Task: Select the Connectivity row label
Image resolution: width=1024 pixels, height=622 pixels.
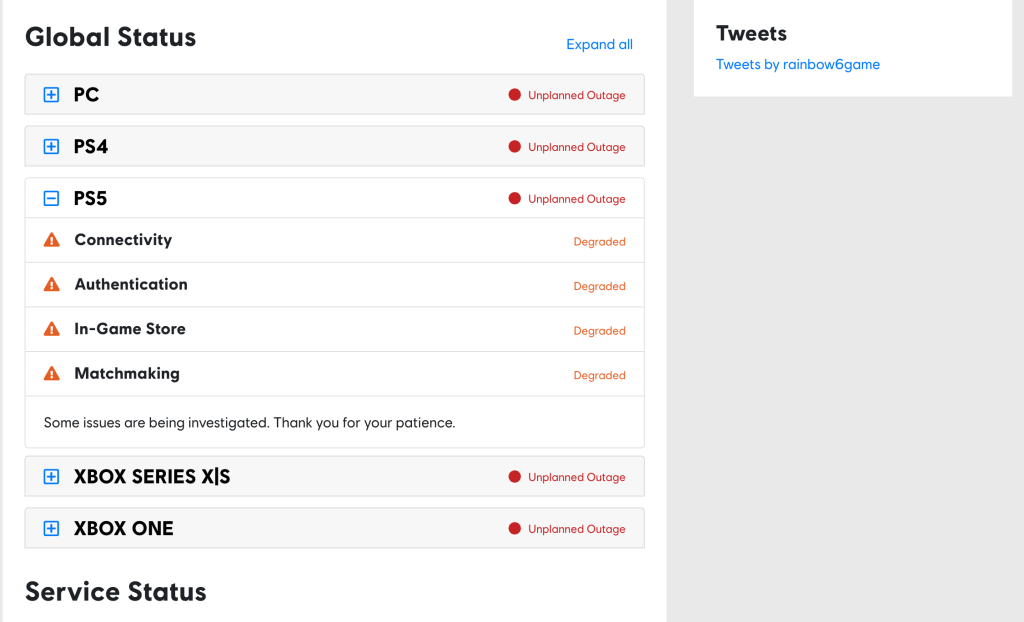Action: [x=123, y=240]
